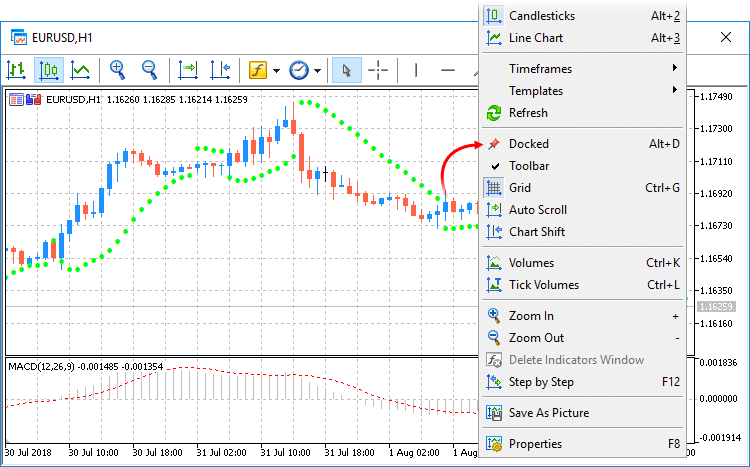Toggle Chart Shift in the context menu
The height and width of the screenshot is (467, 750).
point(583,232)
